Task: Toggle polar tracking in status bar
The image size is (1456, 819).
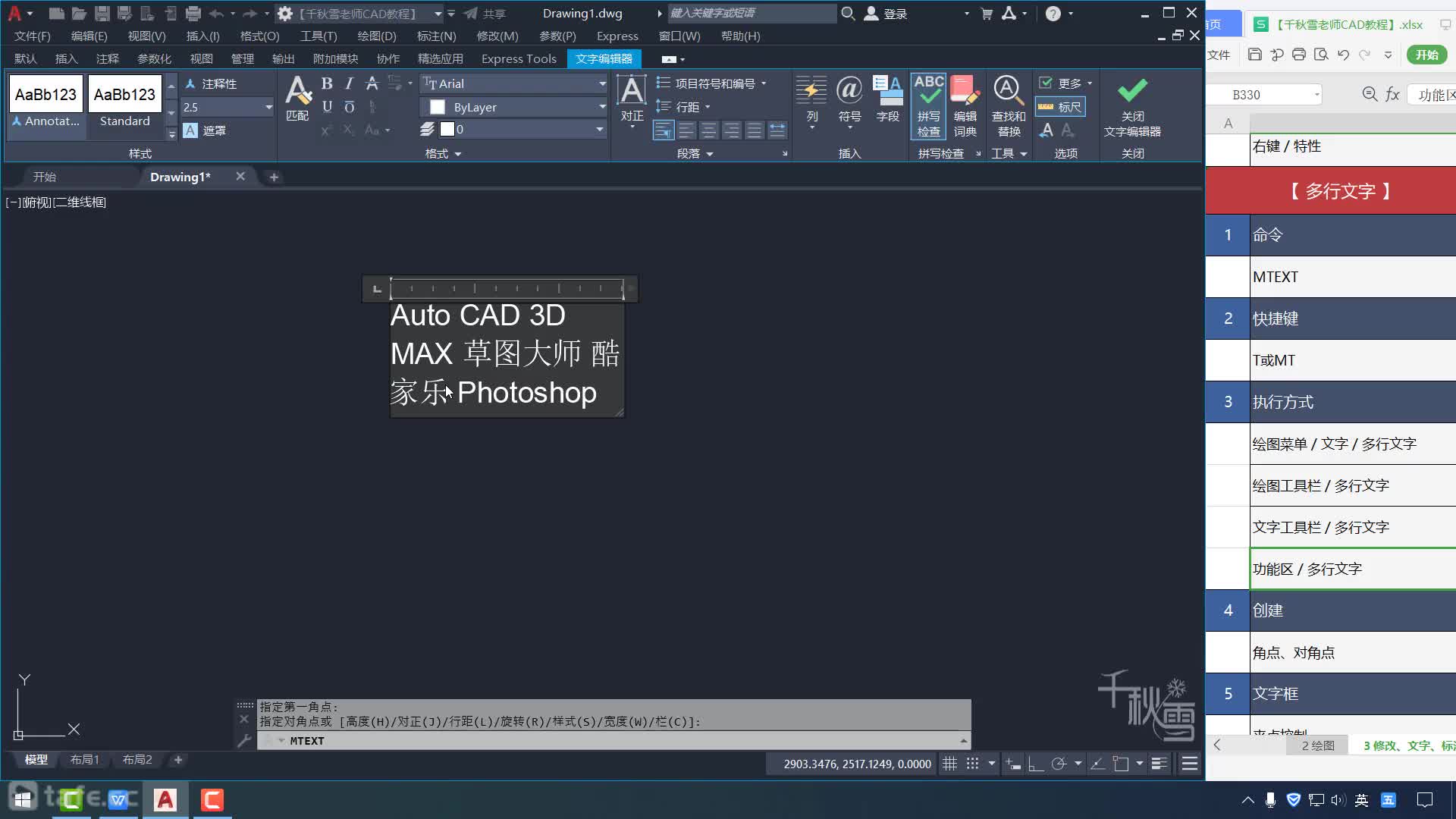Action: click(1059, 764)
